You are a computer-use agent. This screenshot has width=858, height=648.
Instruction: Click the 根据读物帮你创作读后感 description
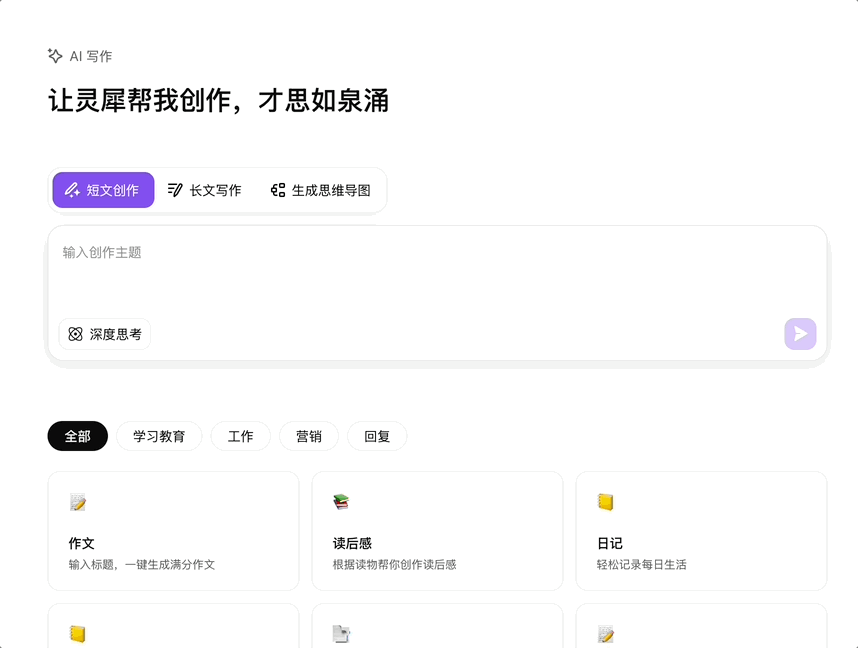pyautogui.click(x=395, y=564)
